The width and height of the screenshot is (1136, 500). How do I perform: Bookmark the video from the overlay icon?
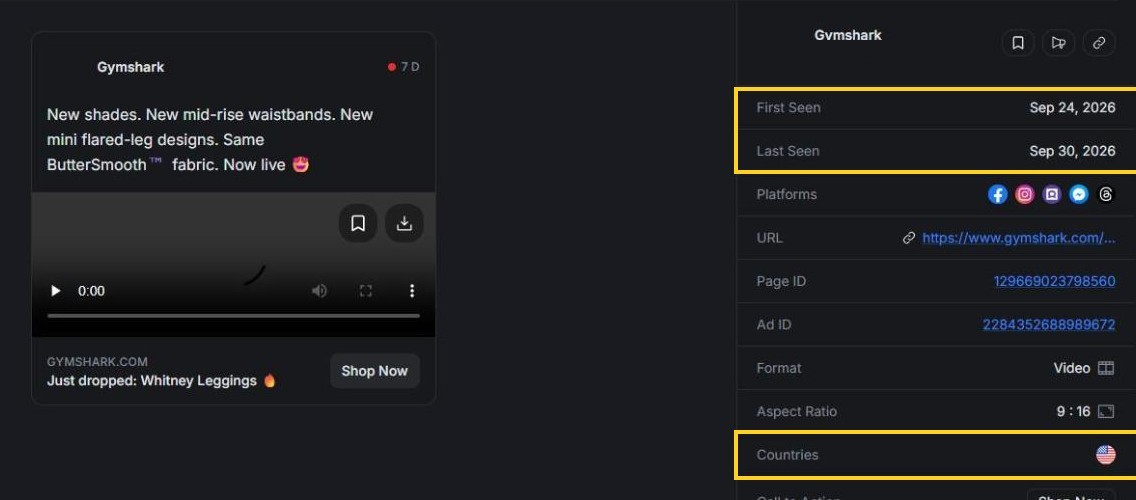coord(358,223)
